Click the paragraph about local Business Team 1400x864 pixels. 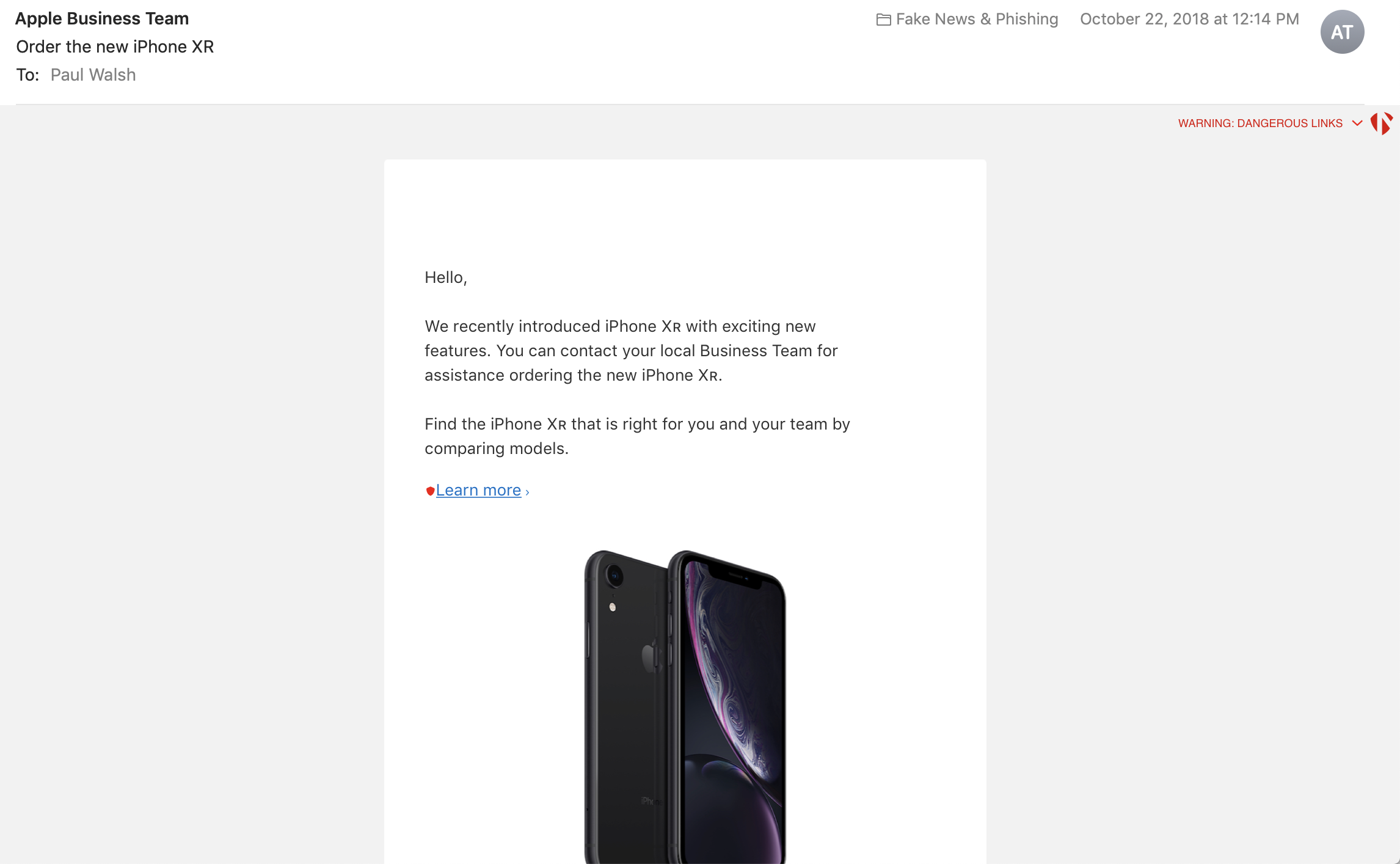tap(631, 351)
